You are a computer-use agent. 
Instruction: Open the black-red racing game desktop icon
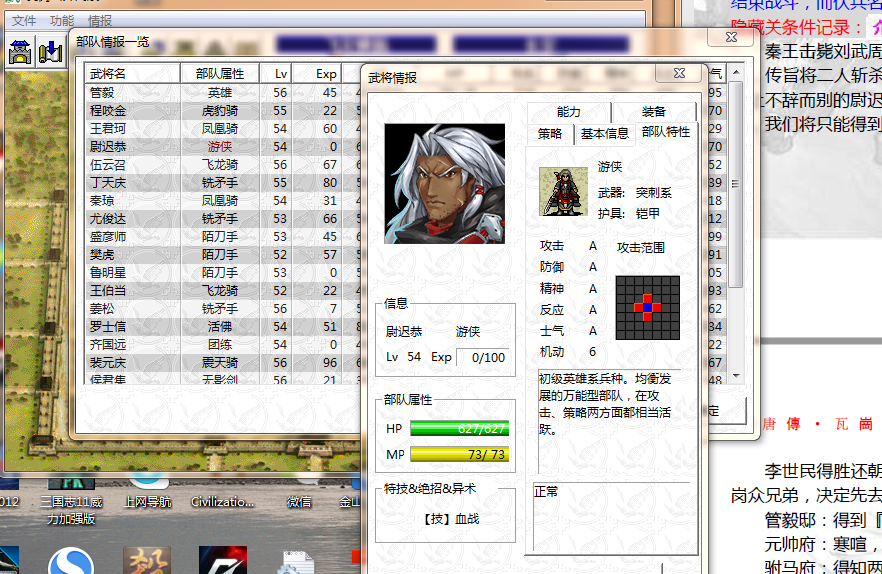(223, 560)
